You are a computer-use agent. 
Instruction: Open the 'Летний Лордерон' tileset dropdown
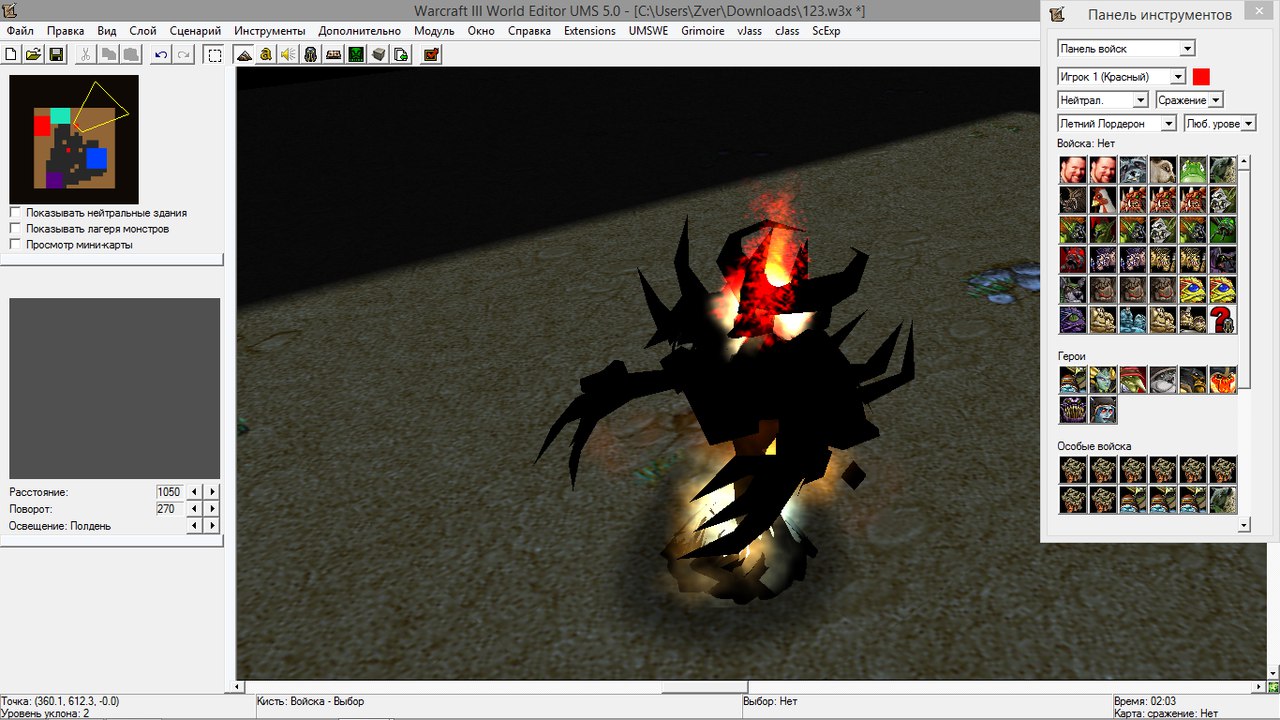click(1117, 123)
